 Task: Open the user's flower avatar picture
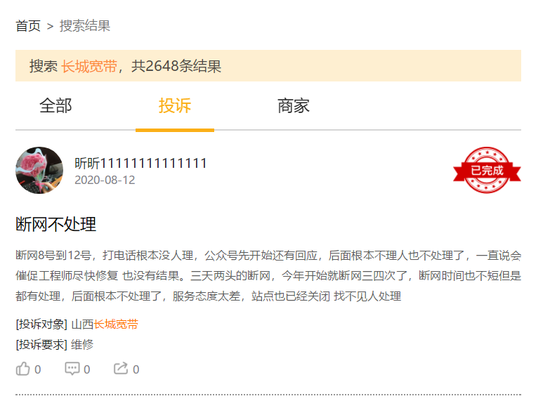(x=39, y=170)
